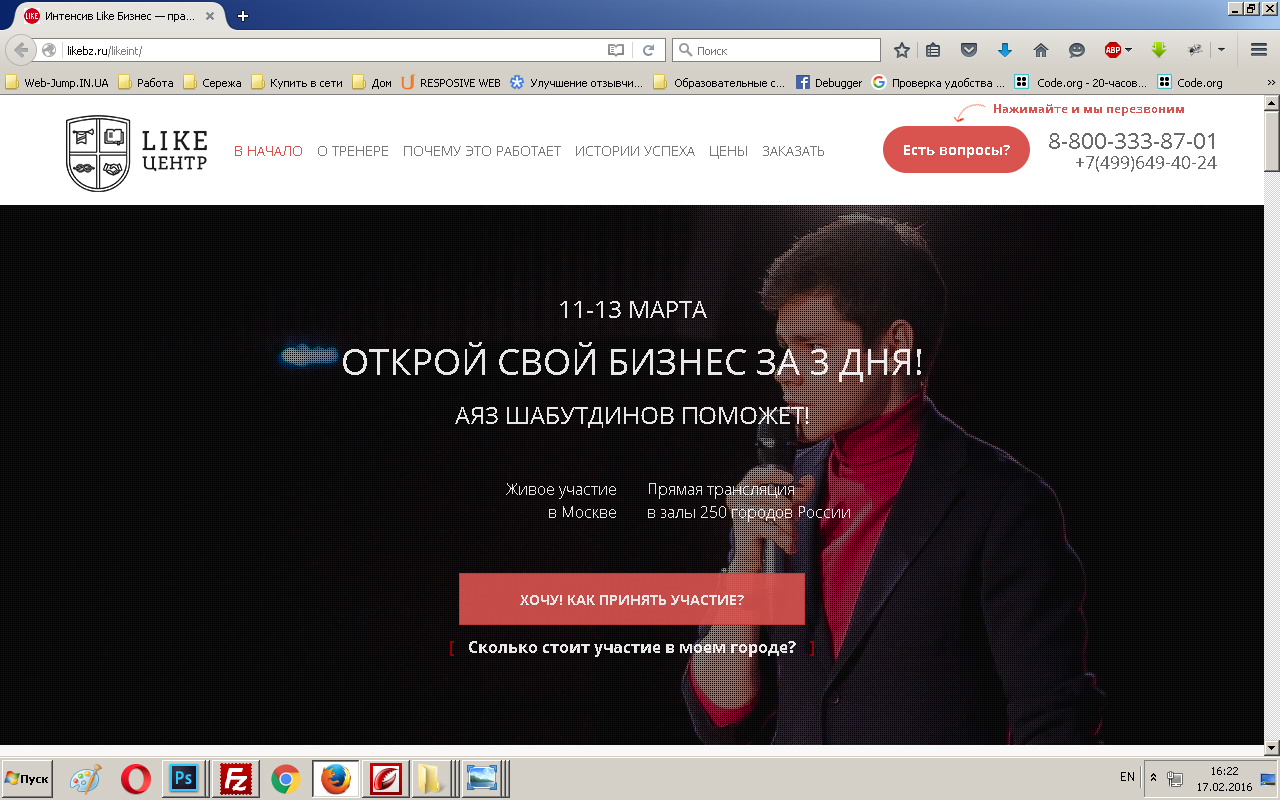The height and width of the screenshot is (800, 1280).
Task: Click the 8-800-333-87-01 phone number
Action: point(1132,141)
